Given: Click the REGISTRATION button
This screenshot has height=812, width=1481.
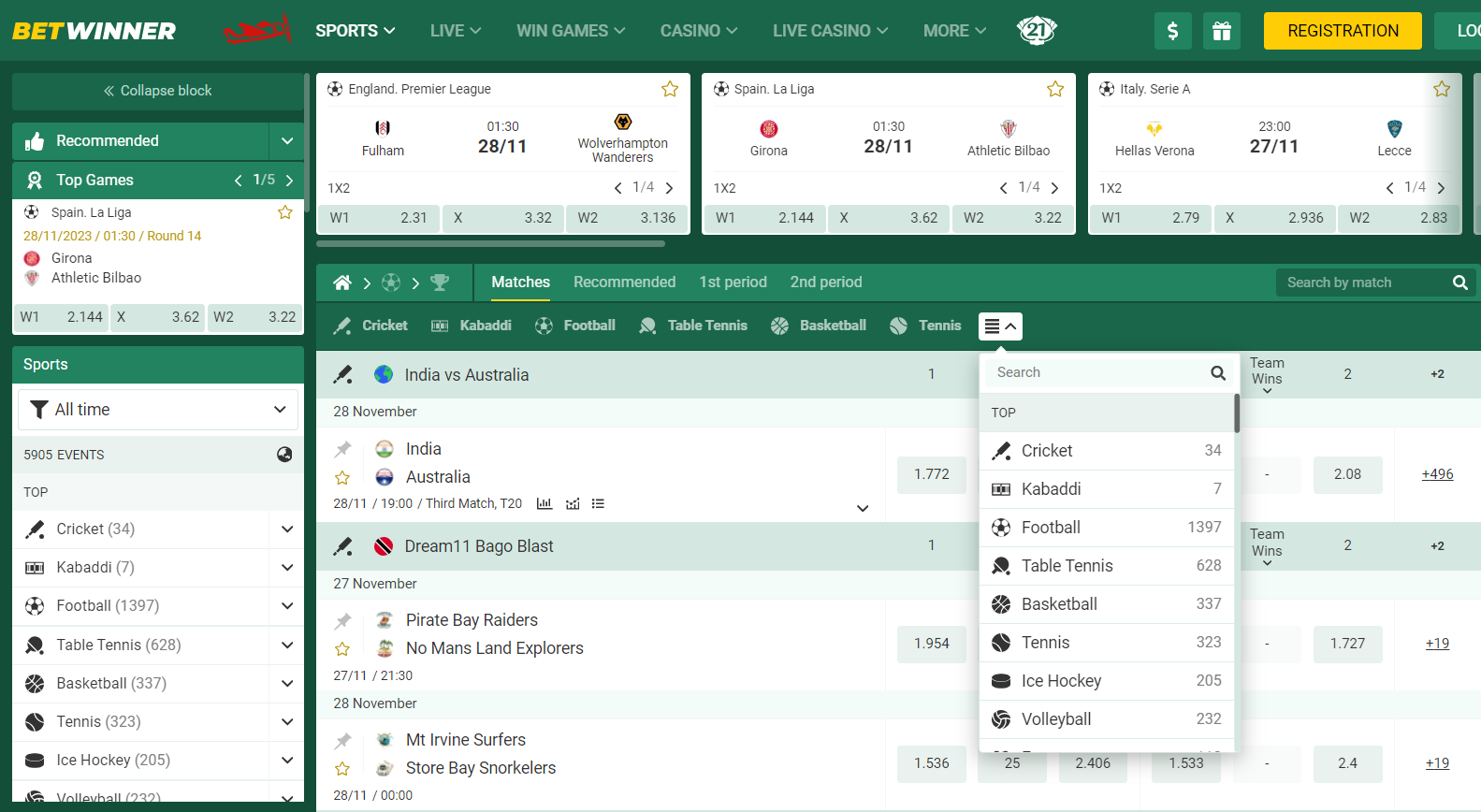Looking at the screenshot, I should [x=1343, y=31].
